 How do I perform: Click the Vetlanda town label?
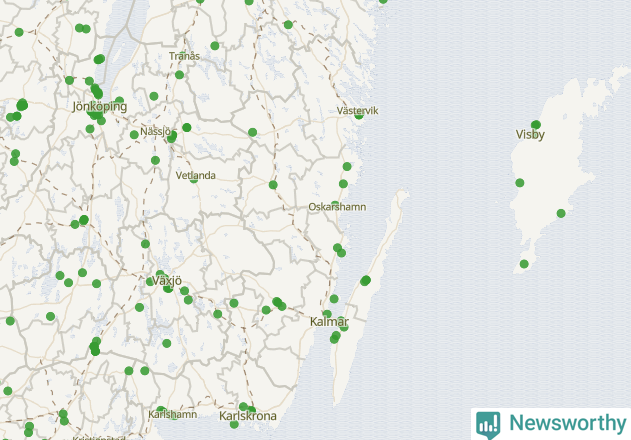click(196, 175)
